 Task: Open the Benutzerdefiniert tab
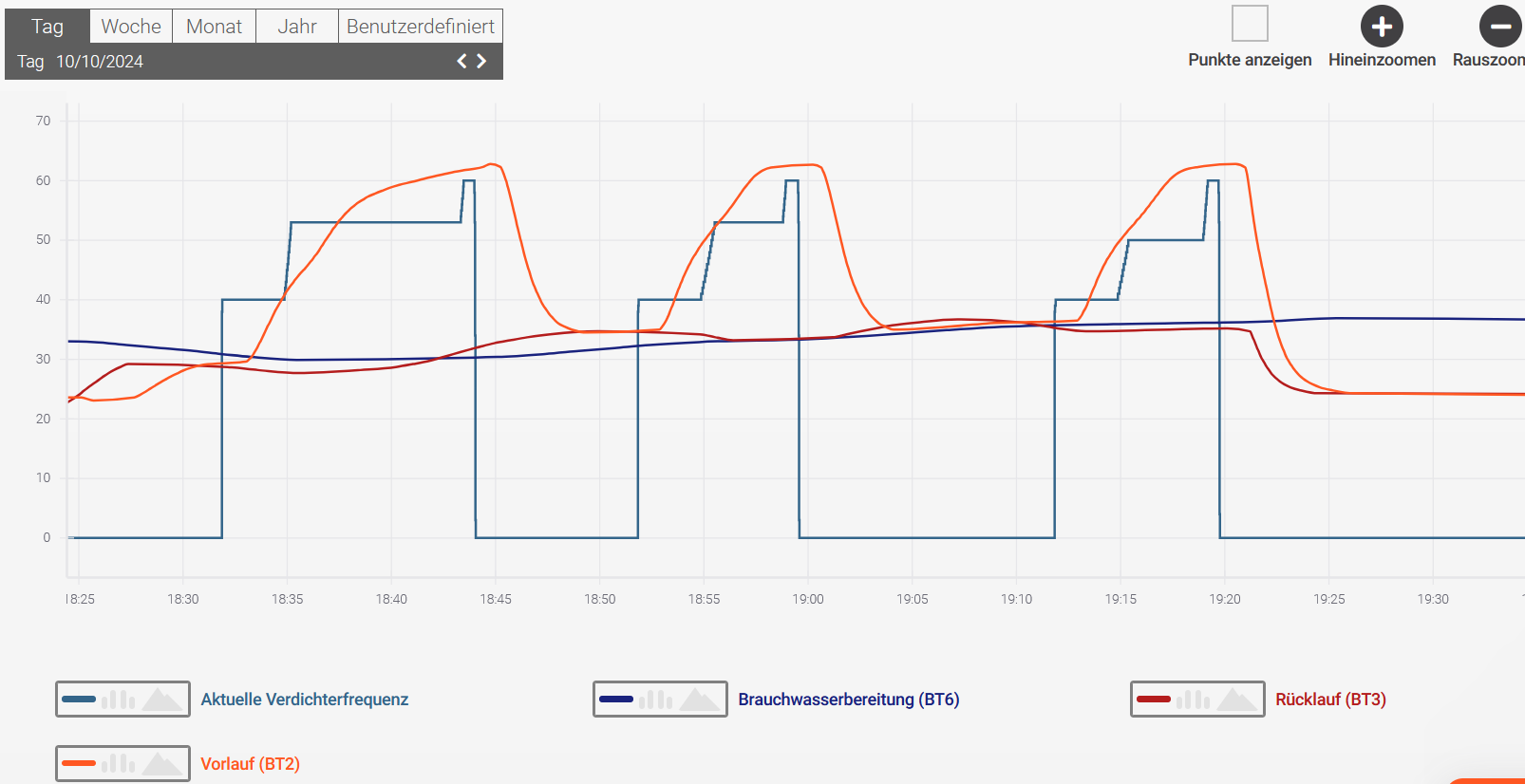click(421, 27)
